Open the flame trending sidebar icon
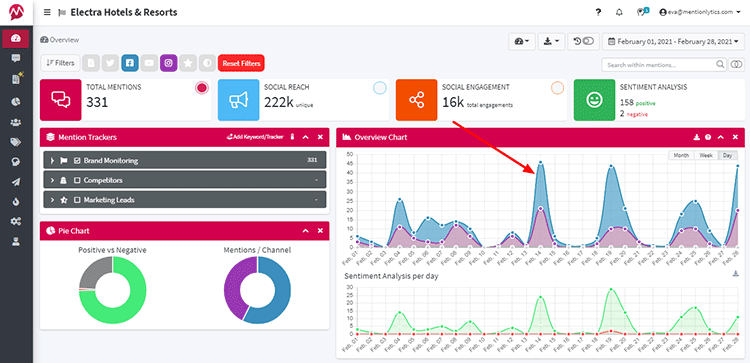Viewport: 750px width, 363px height. pyautogui.click(x=16, y=202)
